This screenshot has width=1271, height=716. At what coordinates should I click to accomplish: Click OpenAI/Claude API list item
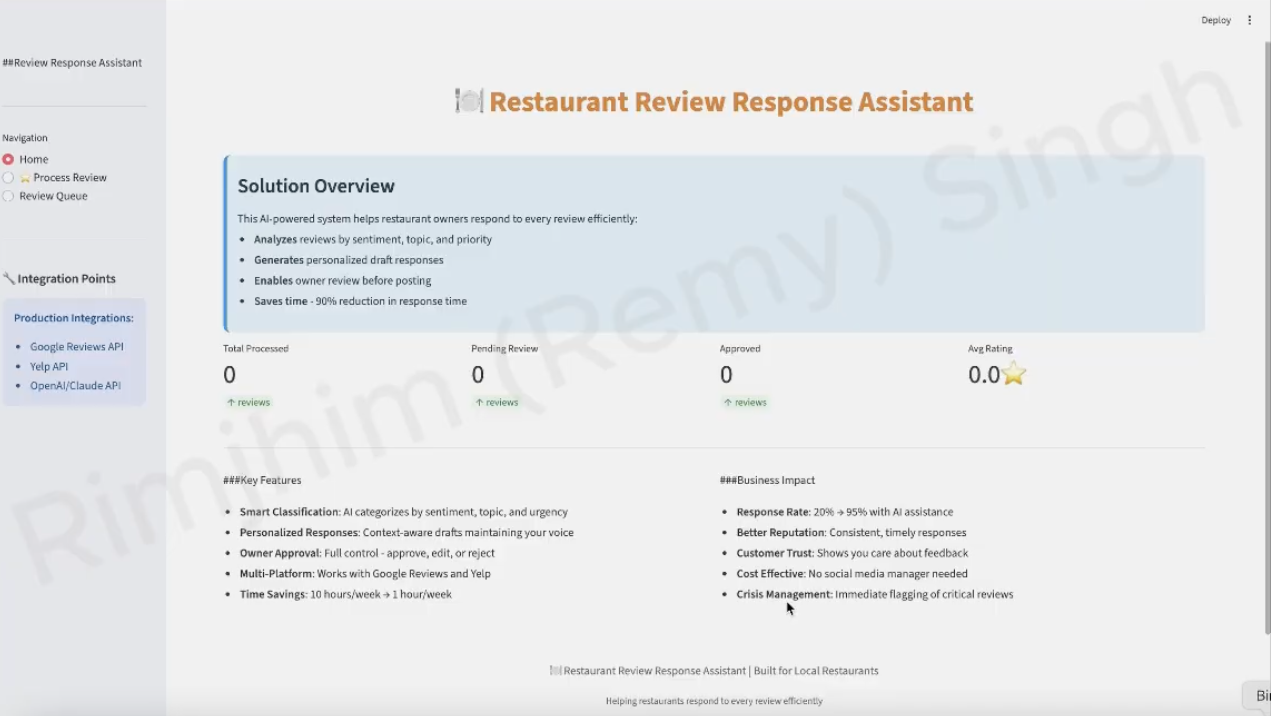click(x=75, y=386)
